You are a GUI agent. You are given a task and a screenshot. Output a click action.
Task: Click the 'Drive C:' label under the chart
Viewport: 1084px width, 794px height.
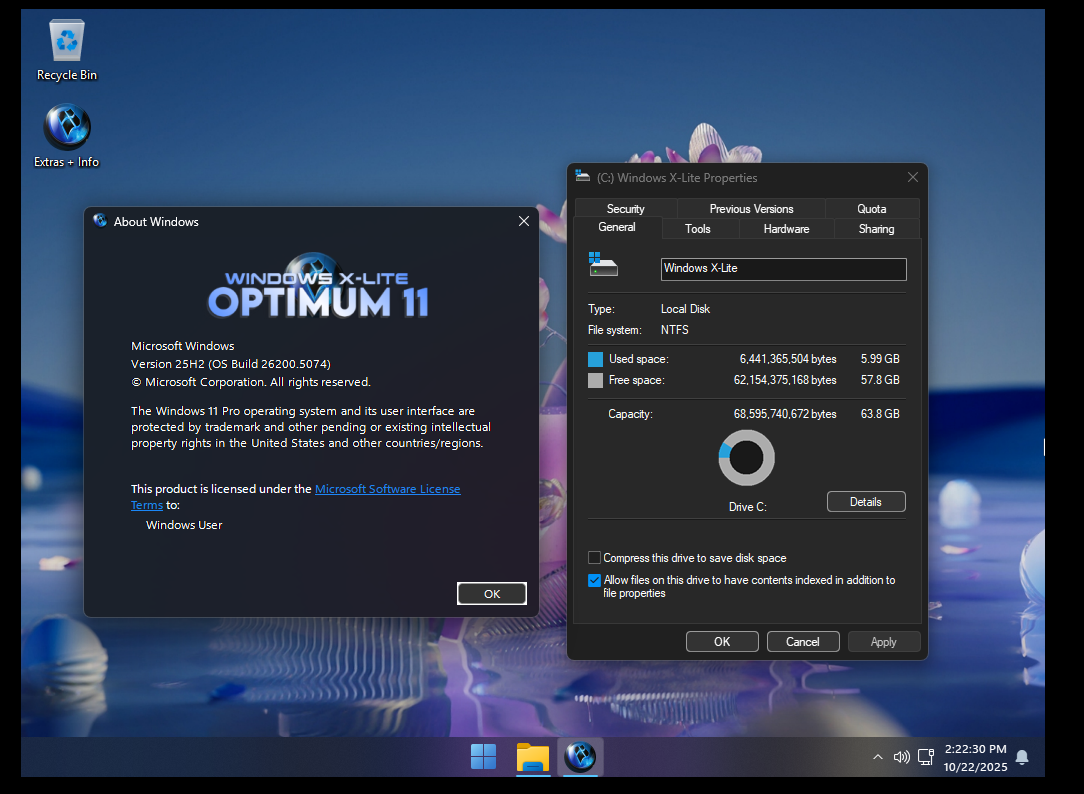pyautogui.click(x=747, y=507)
